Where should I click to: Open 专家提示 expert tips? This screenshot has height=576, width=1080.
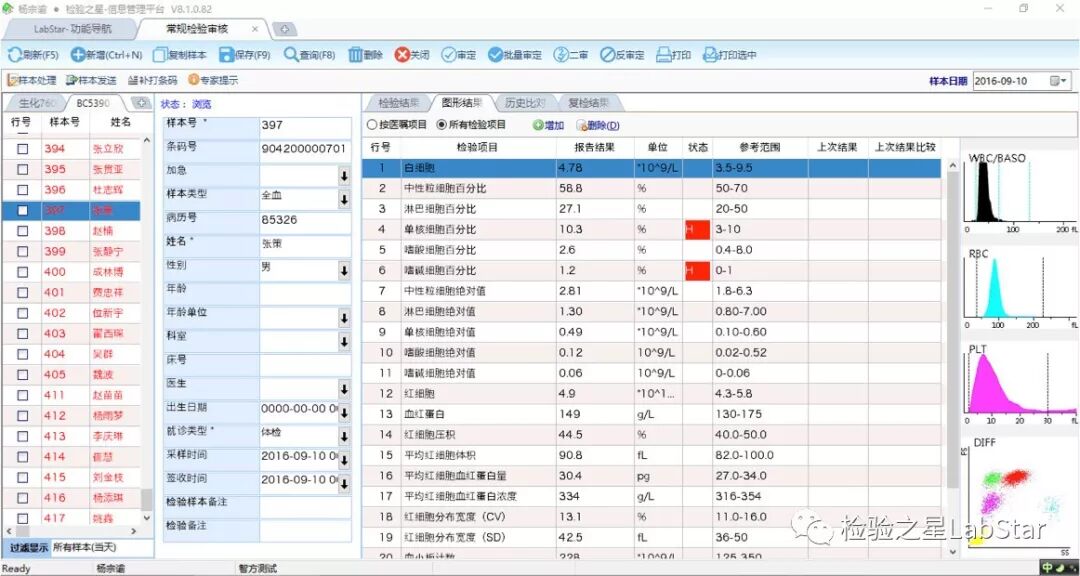(x=213, y=81)
